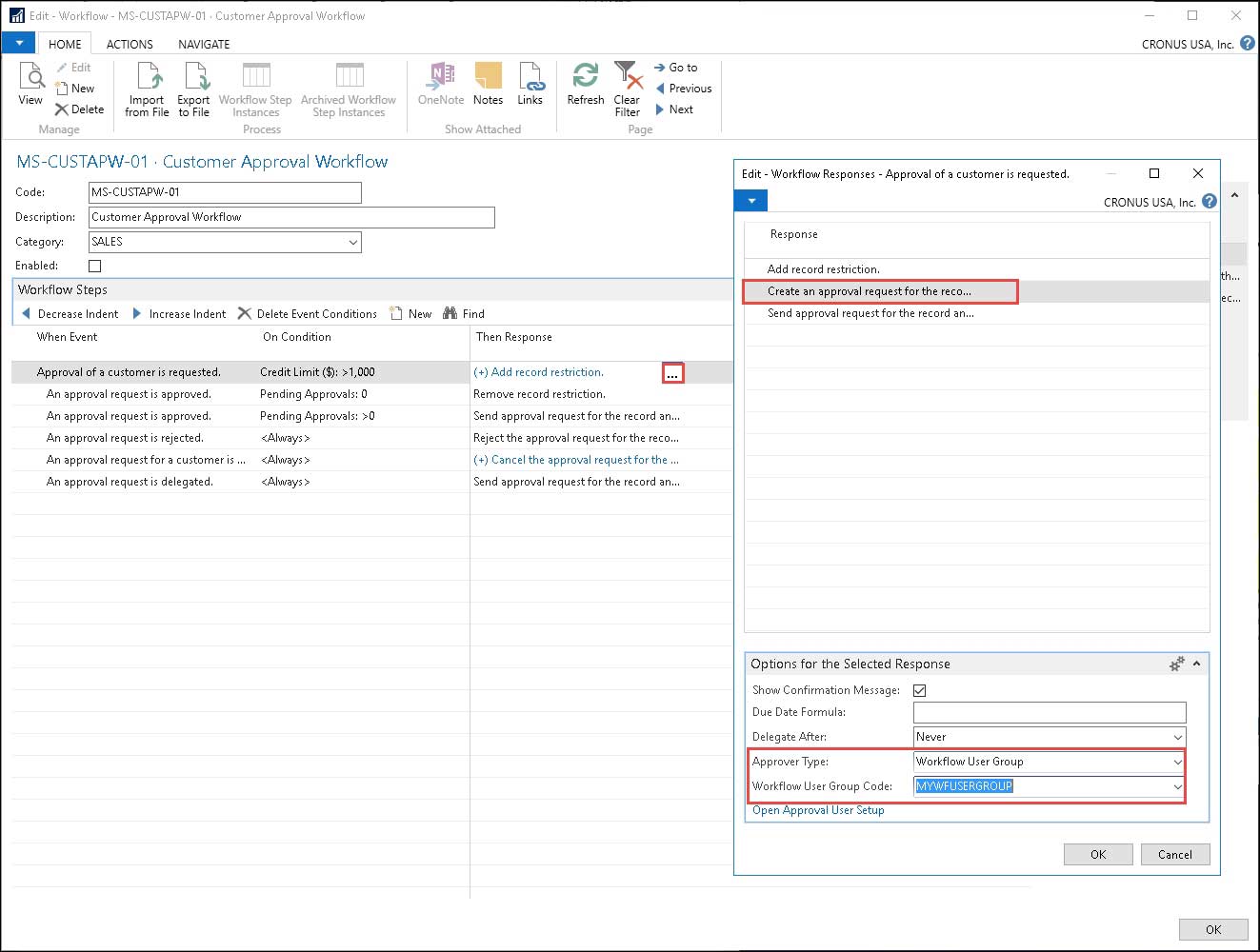Screen dimensions: 1260x952
Task: Click Cancel in Workflow Responses dialog
Action: click(x=1174, y=854)
